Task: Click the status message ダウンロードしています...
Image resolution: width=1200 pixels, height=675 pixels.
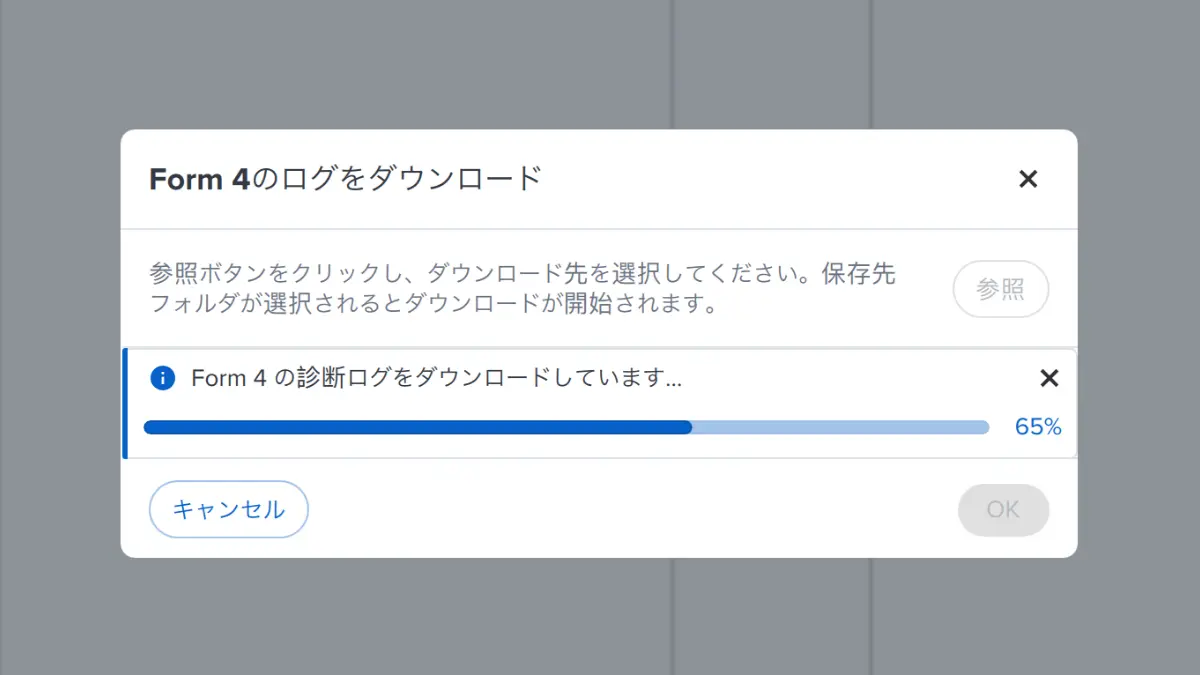Action: coord(437,378)
